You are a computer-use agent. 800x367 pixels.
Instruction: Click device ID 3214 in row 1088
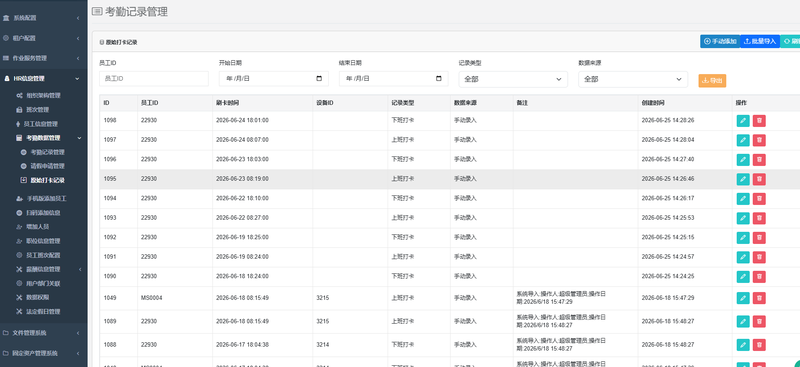(322, 345)
